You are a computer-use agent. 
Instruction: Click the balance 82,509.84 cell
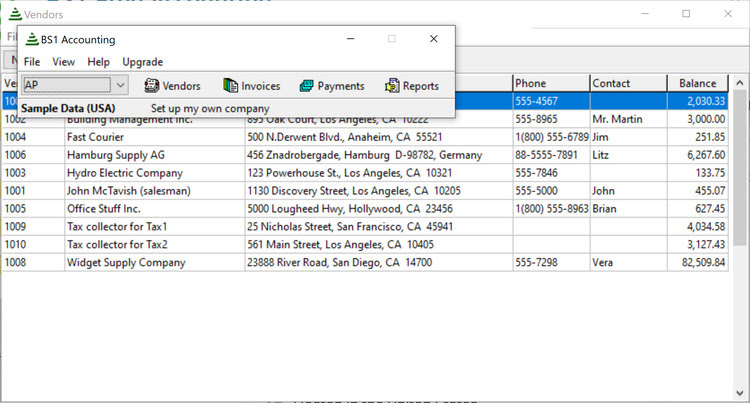[x=698, y=262]
